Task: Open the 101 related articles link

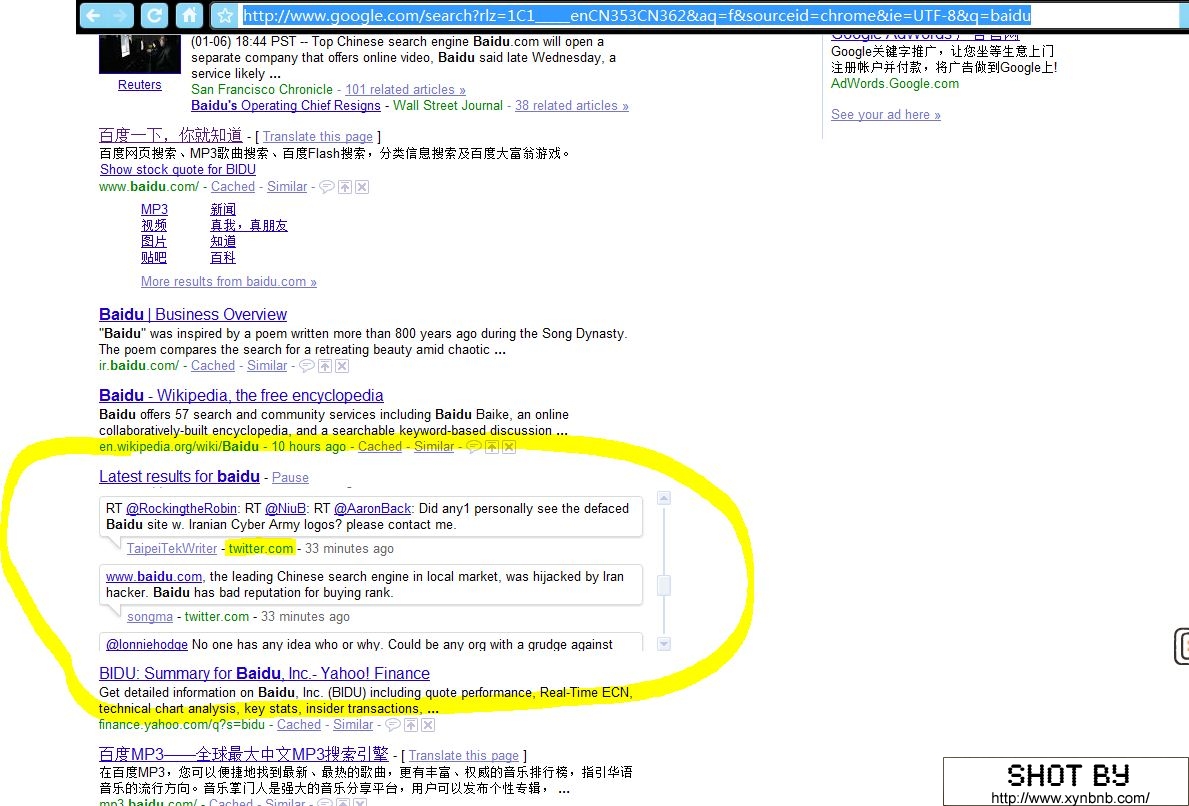Action: click(x=406, y=89)
